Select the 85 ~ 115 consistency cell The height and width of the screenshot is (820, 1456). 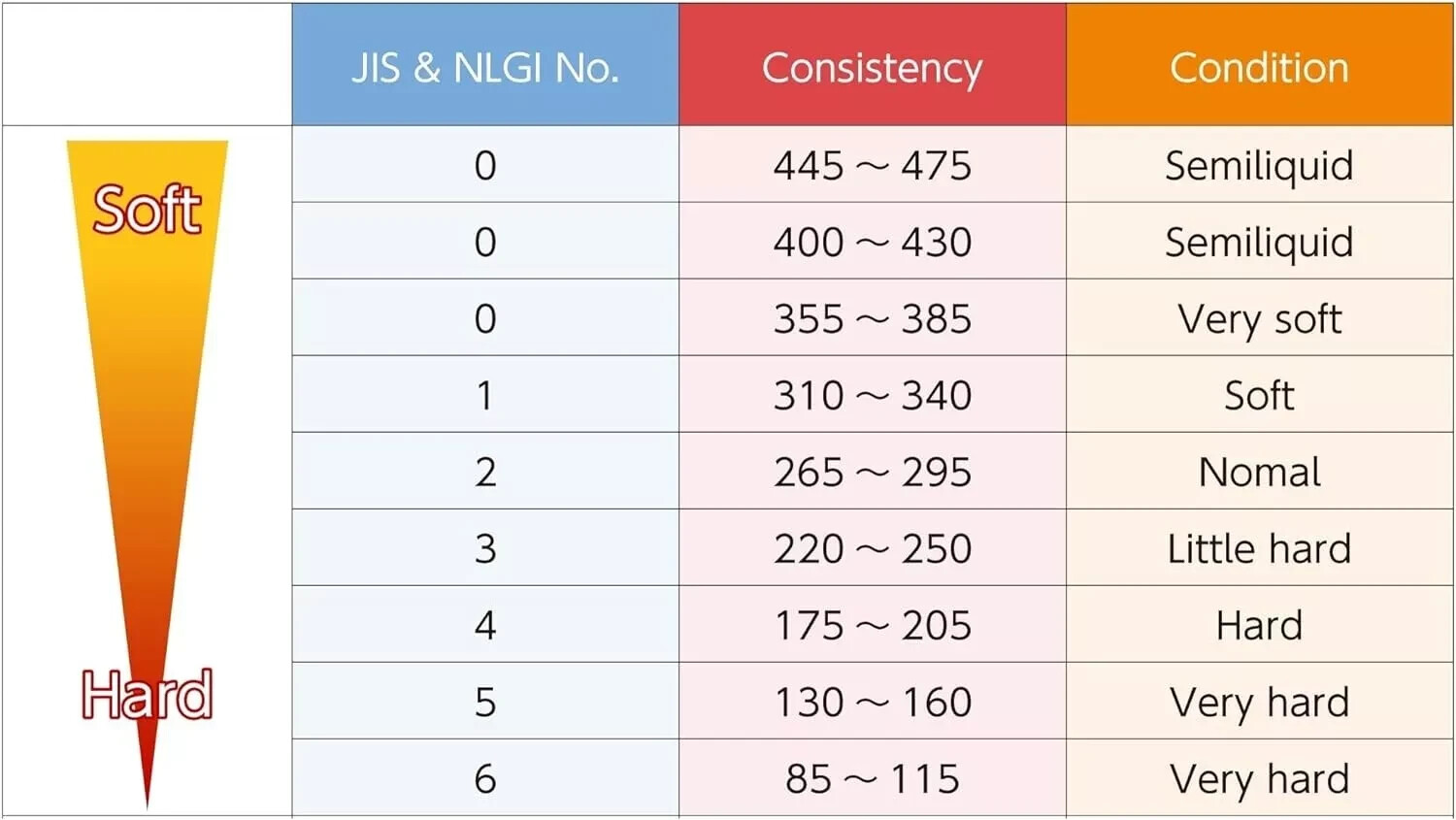click(873, 778)
